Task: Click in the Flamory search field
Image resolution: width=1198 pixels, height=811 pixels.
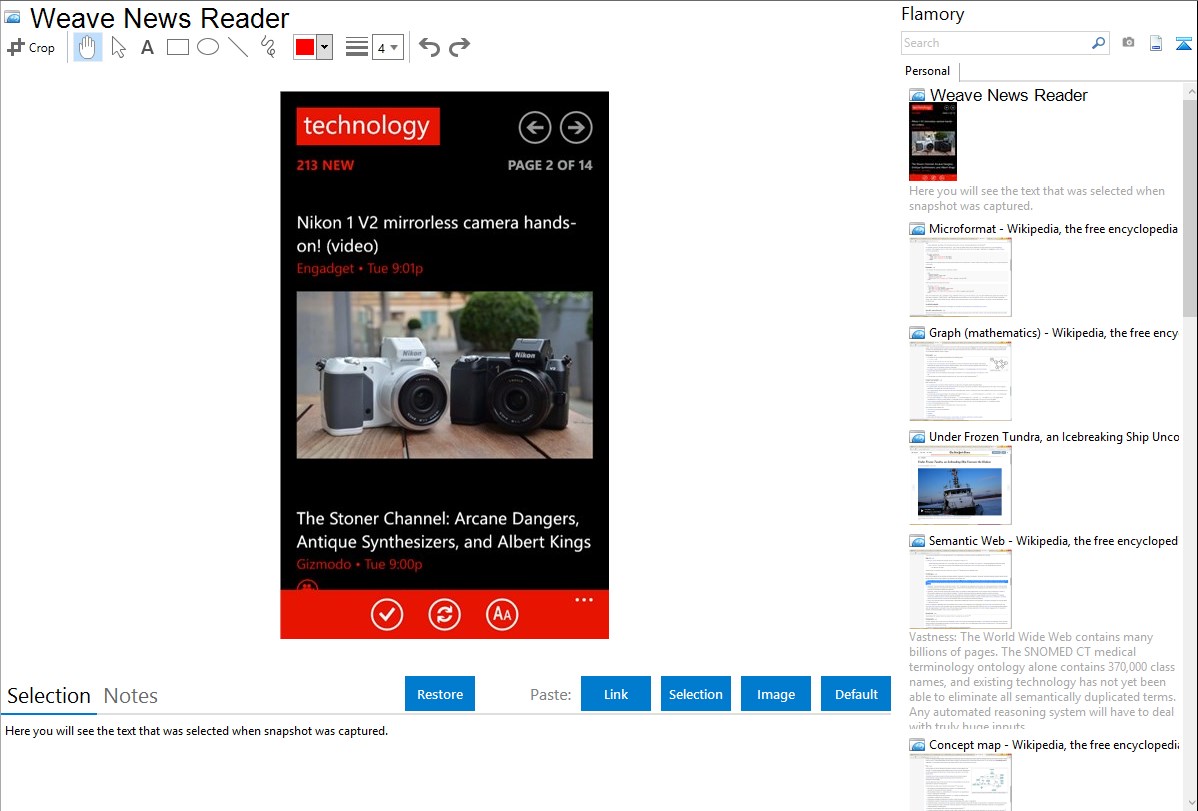Action: [996, 43]
